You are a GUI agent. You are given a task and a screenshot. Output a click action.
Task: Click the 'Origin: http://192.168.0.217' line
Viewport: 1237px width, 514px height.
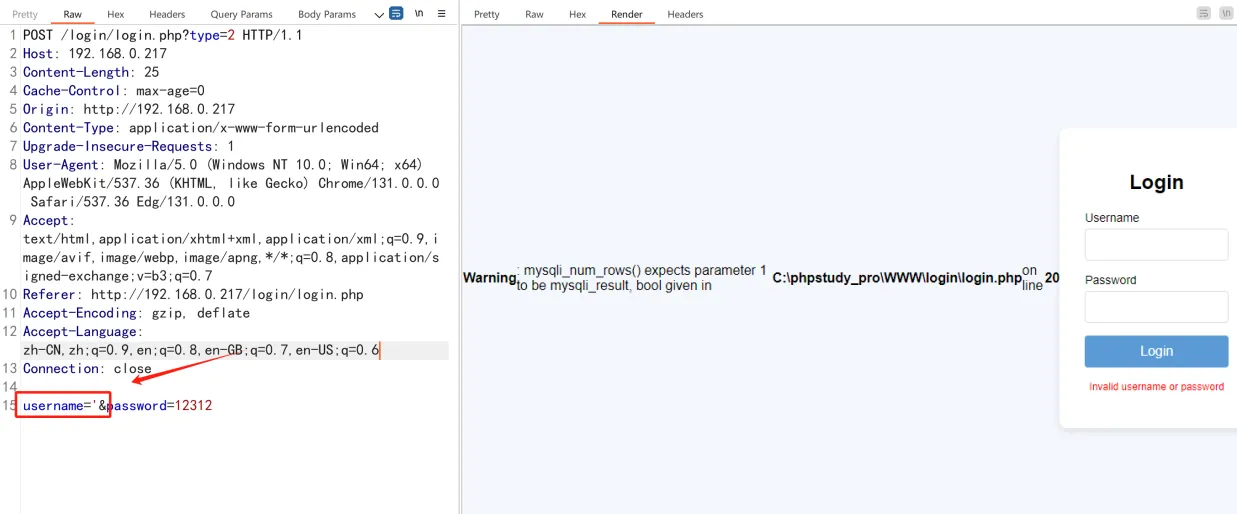pyautogui.click(x=129, y=109)
